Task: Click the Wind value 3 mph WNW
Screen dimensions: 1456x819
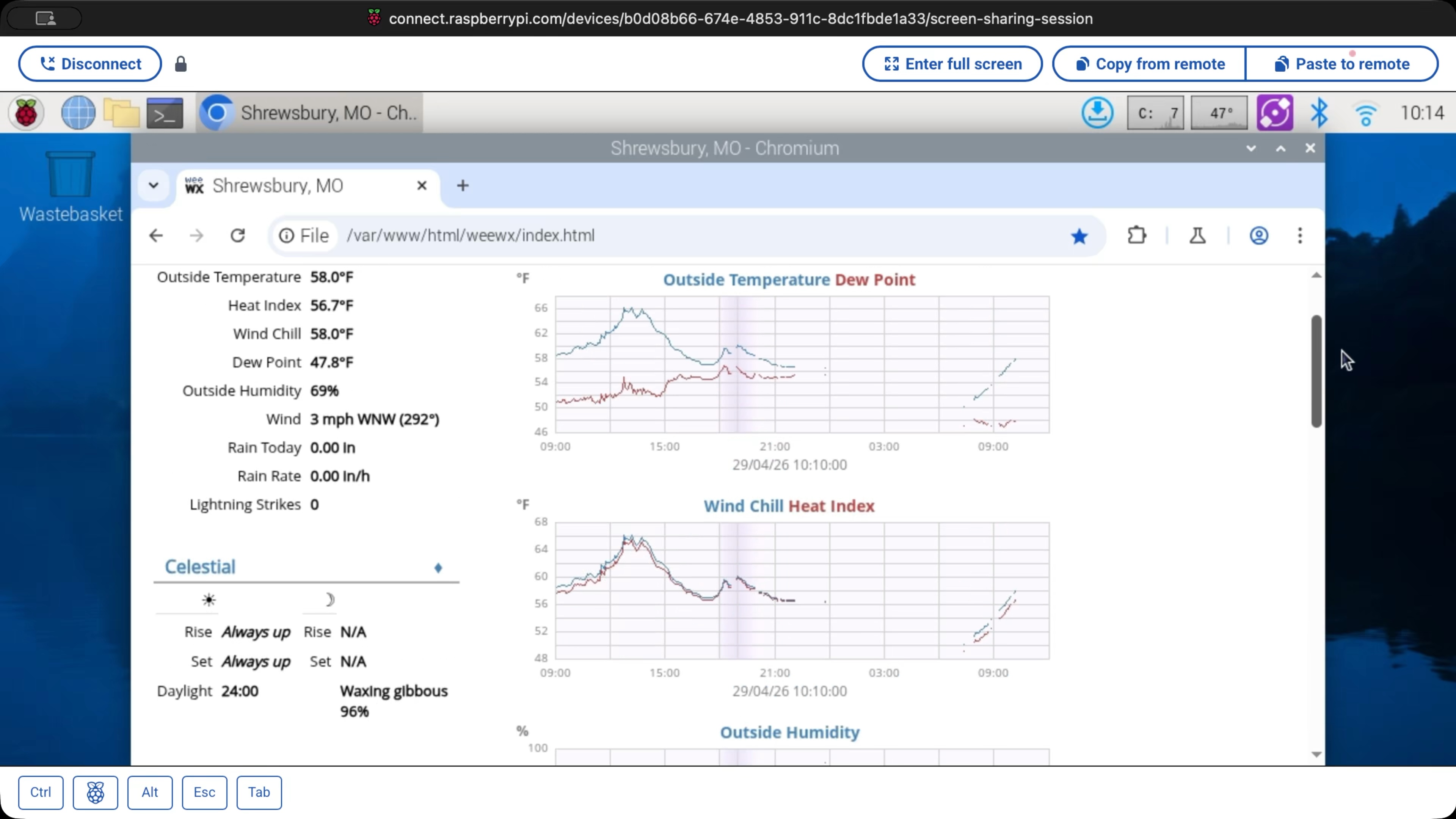Action: 375,419
